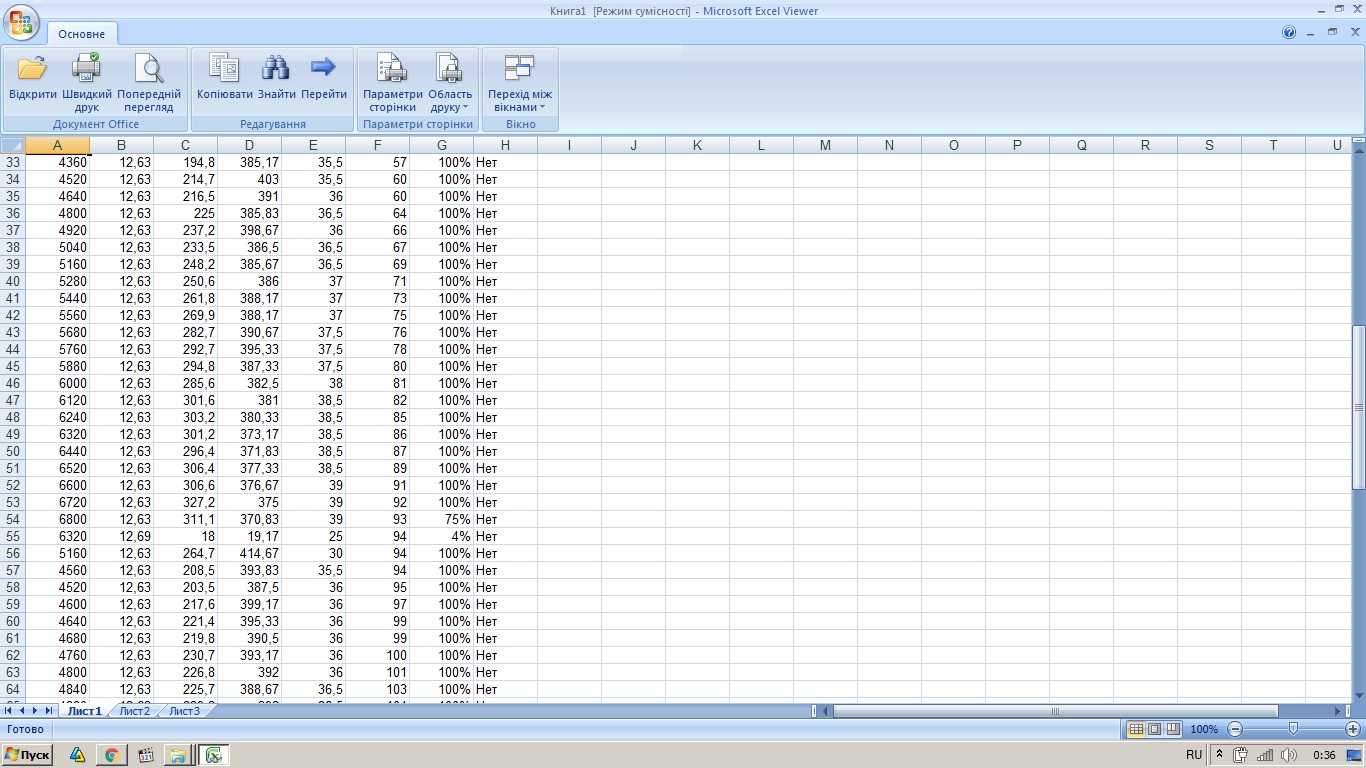Viewport: 1366px width, 768px height.
Task: Click cell 4360 in row 33
Action: [57, 162]
